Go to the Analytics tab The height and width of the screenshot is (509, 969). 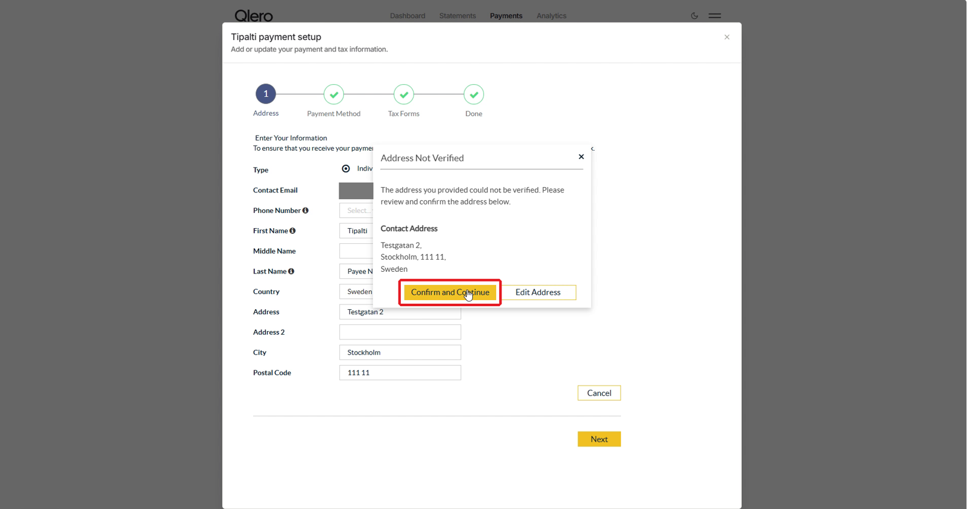(x=551, y=16)
